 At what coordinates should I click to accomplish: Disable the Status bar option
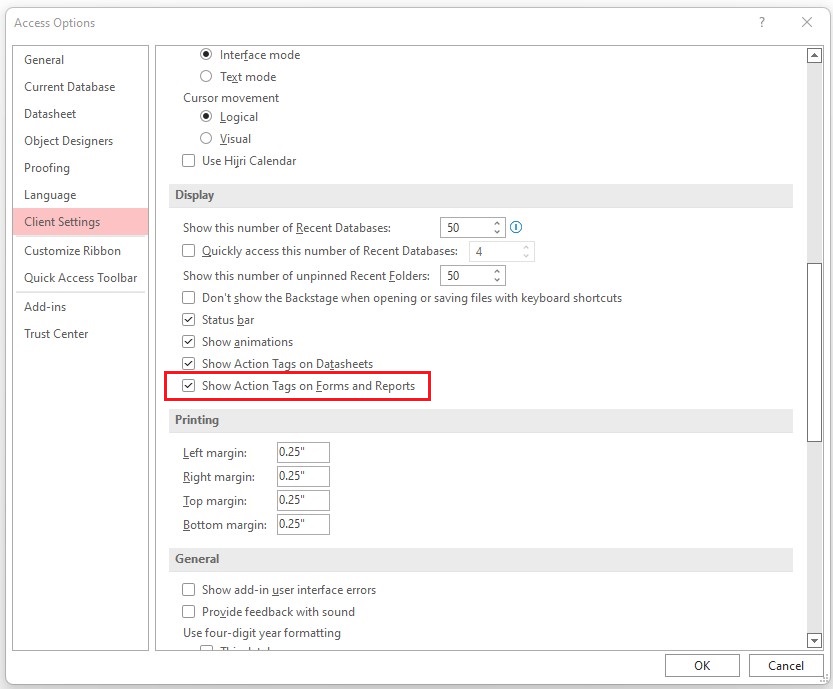click(187, 320)
